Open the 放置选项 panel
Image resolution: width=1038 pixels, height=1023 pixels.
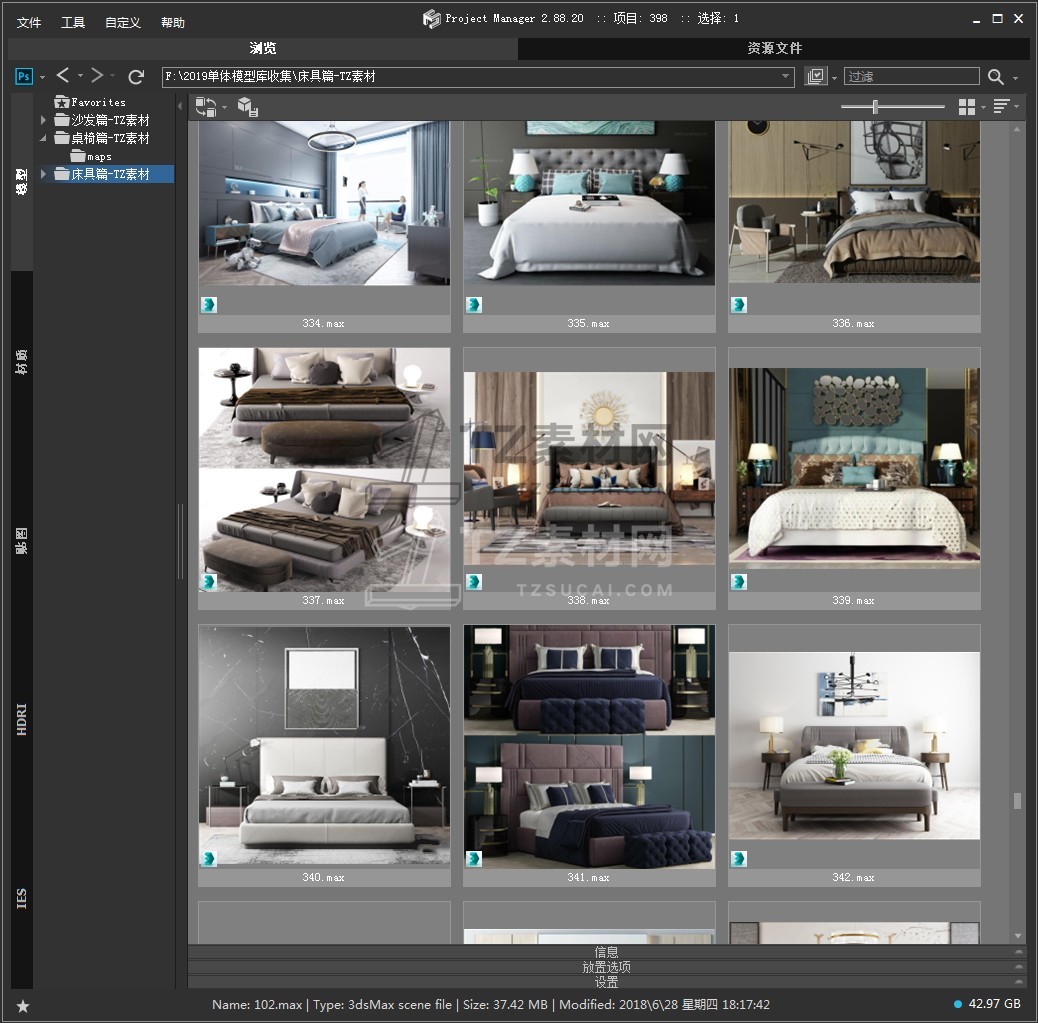pos(606,967)
